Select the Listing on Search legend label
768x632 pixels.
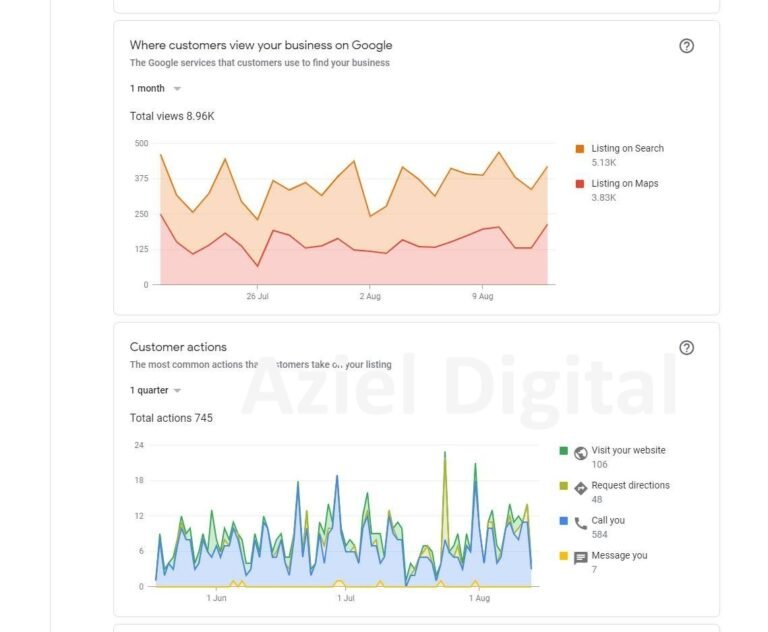click(627, 149)
